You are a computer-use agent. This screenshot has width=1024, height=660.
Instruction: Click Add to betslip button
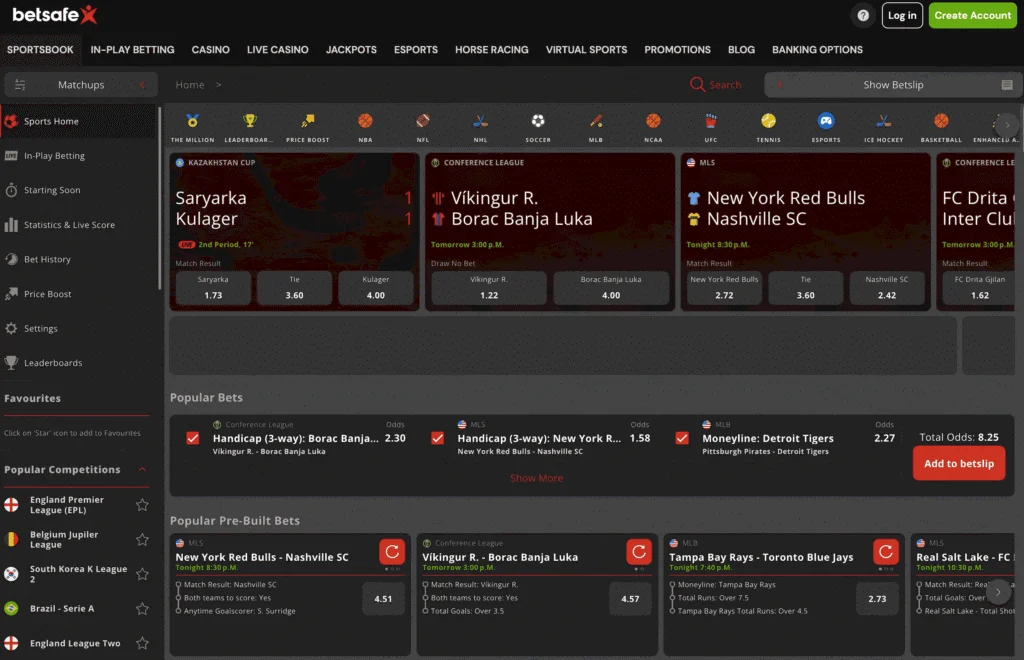tap(959, 464)
